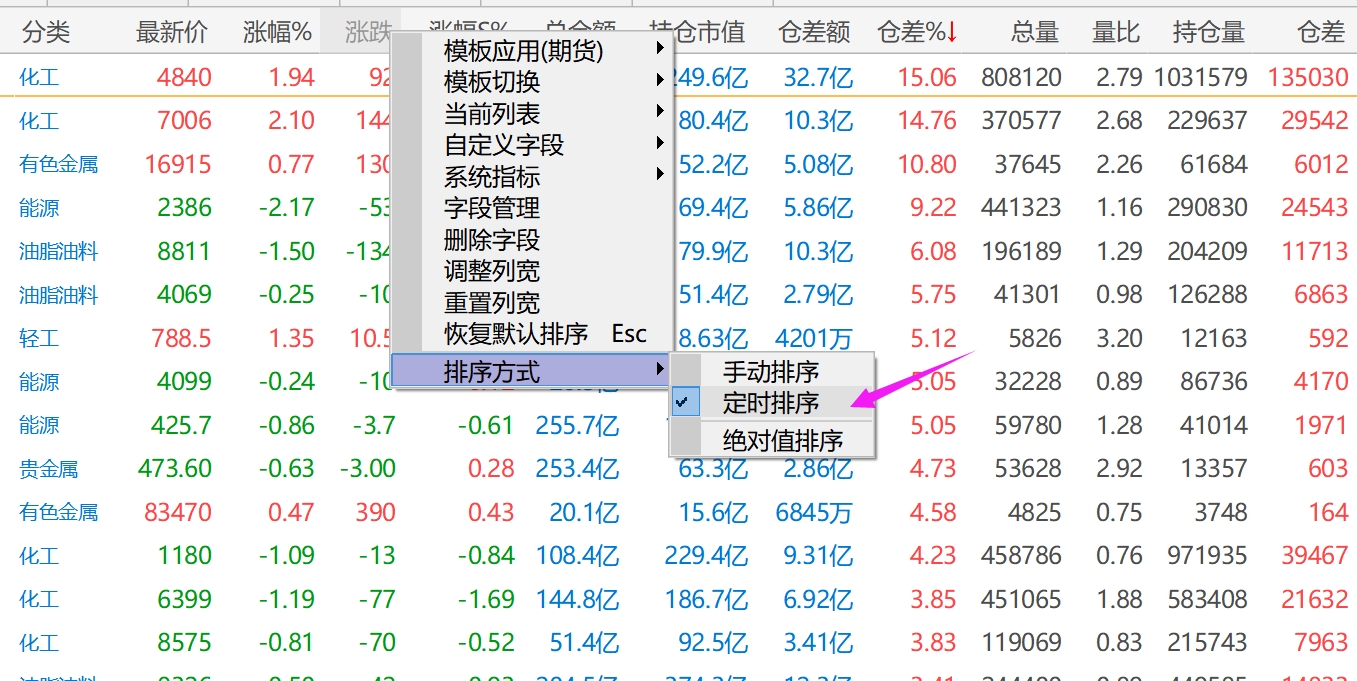Viewport: 1357px width, 681px height.
Task: Choose 手动排序 in sort submenu
Action: [x=770, y=372]
